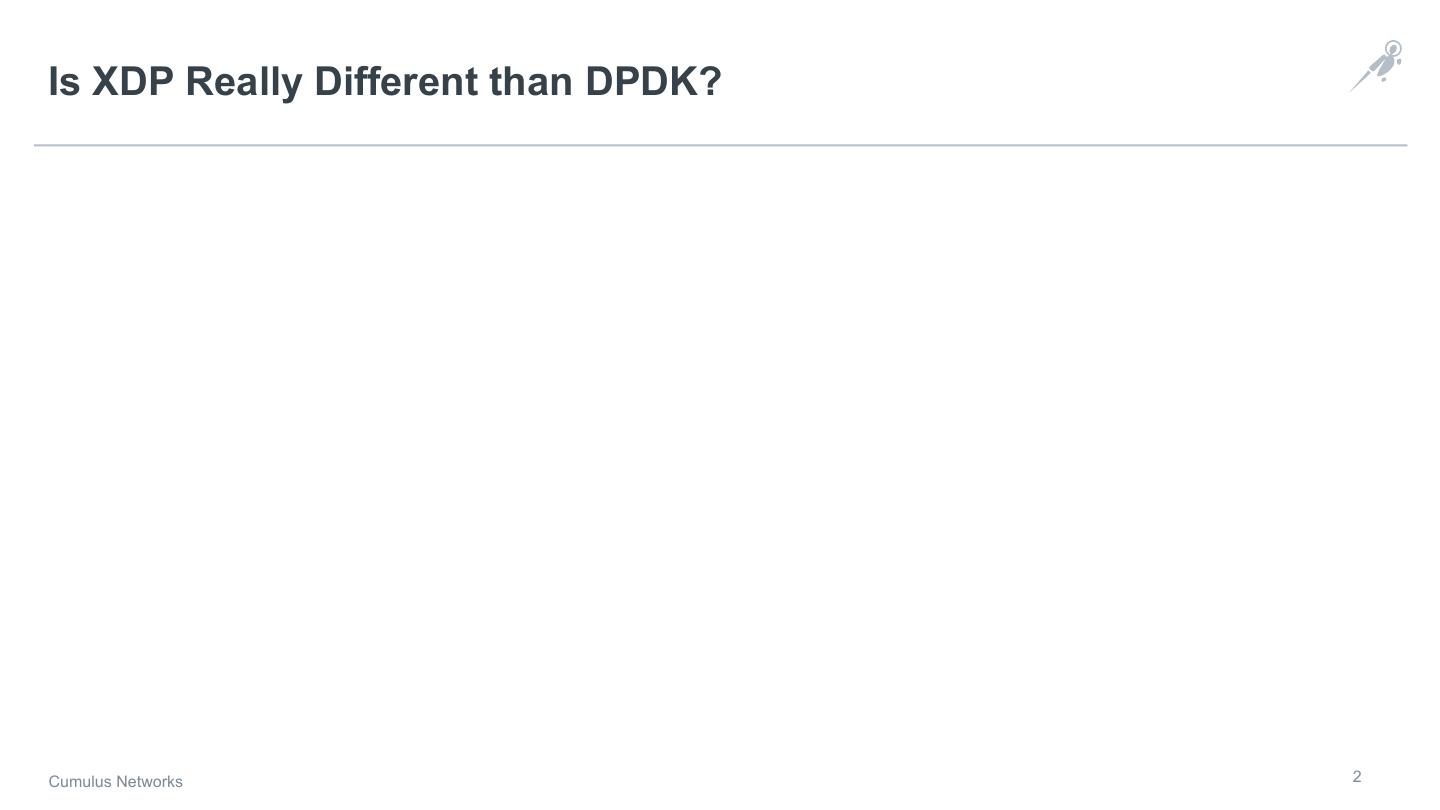Click the letter "K" in DPDK
Screen dimensions: 1440x810
pos(683,81)
